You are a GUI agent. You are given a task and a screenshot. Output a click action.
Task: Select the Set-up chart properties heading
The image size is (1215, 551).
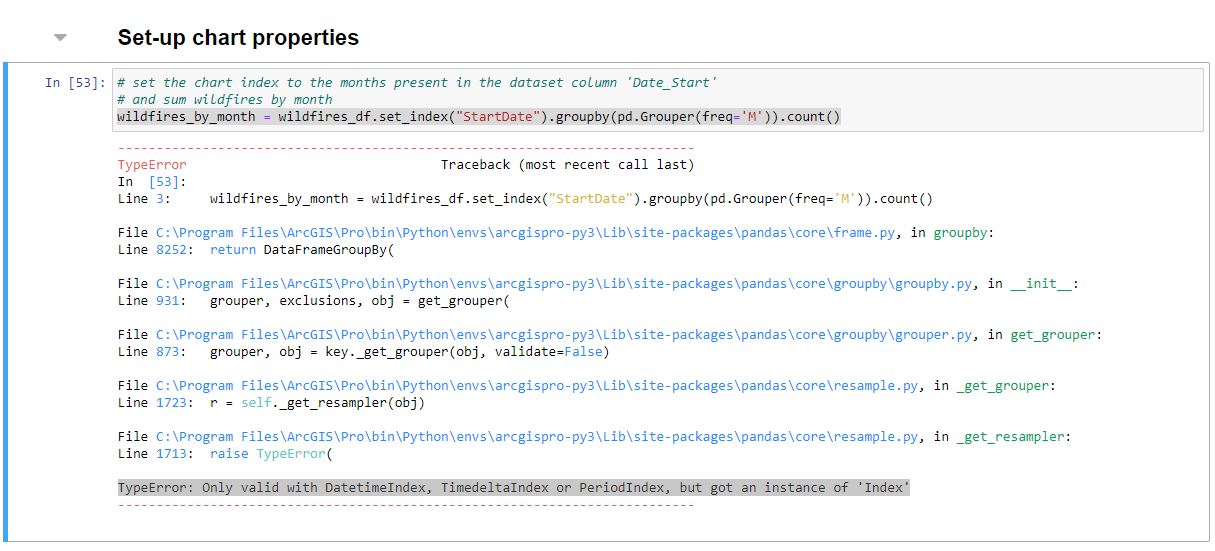pyautogui.click(x=238, y=38)
